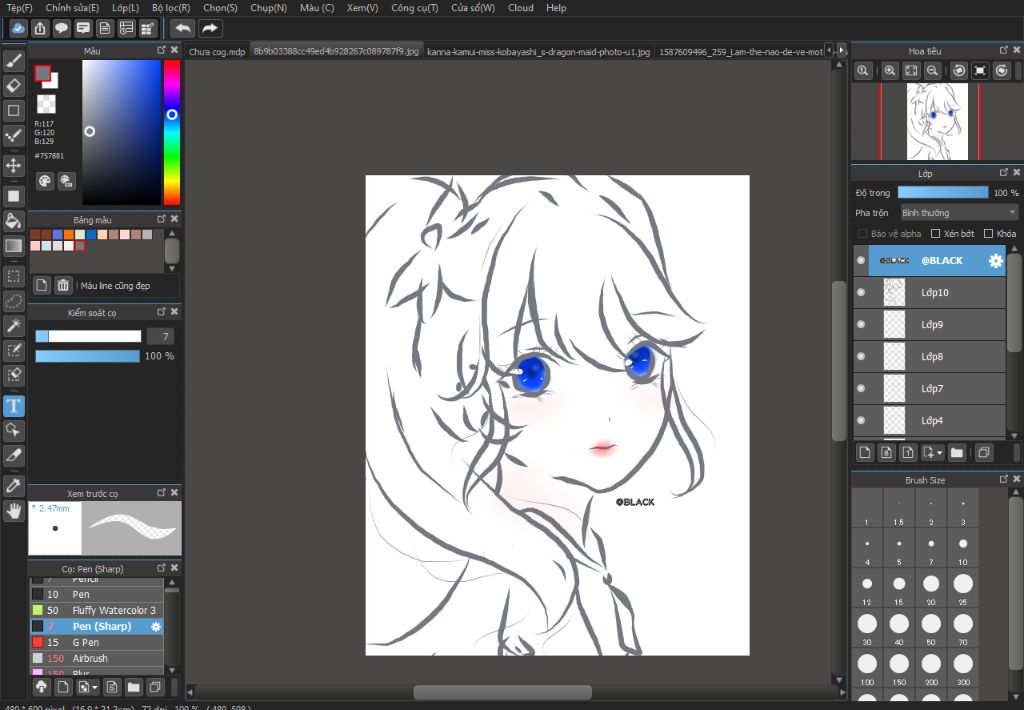
Task: Pick the orange swatch in Bảng màu
Action: pyautogui.click(x=69, y=234)
